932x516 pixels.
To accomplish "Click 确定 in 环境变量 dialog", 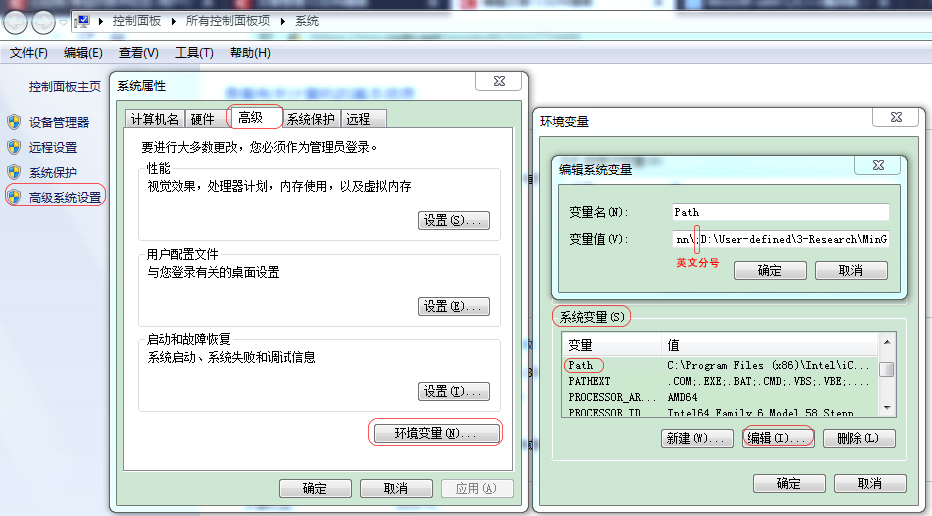I will tap(789, 483).
